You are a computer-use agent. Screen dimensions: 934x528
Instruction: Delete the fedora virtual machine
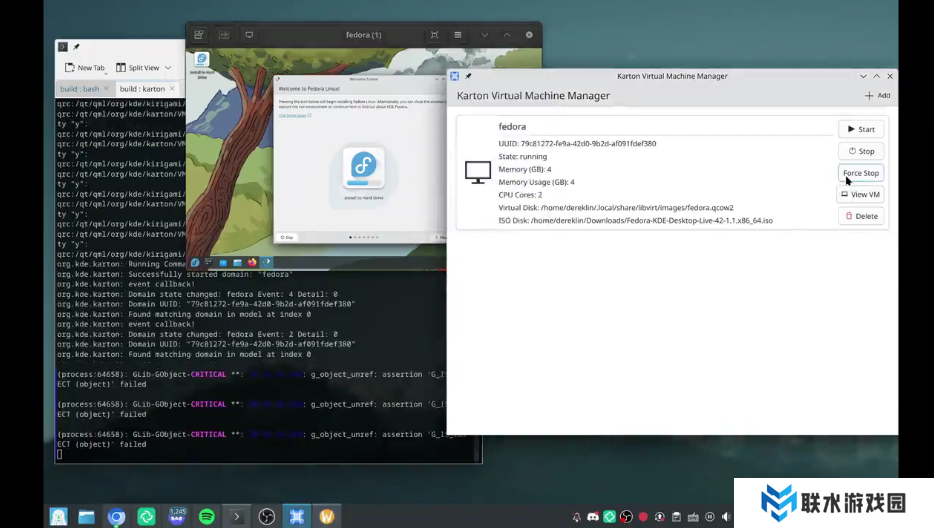860,216
